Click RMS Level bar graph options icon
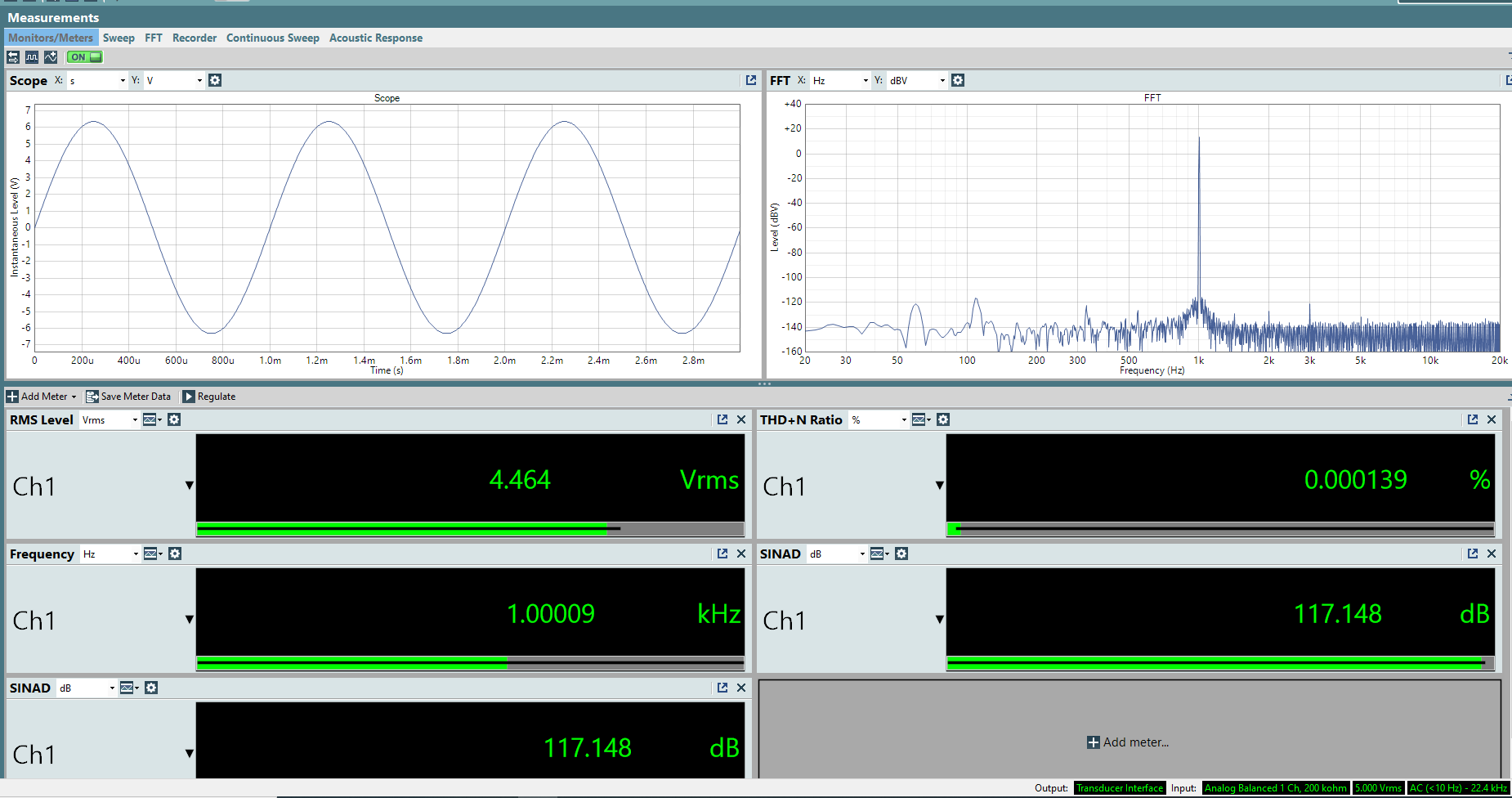1512x798 pixels. click(152, 419)
